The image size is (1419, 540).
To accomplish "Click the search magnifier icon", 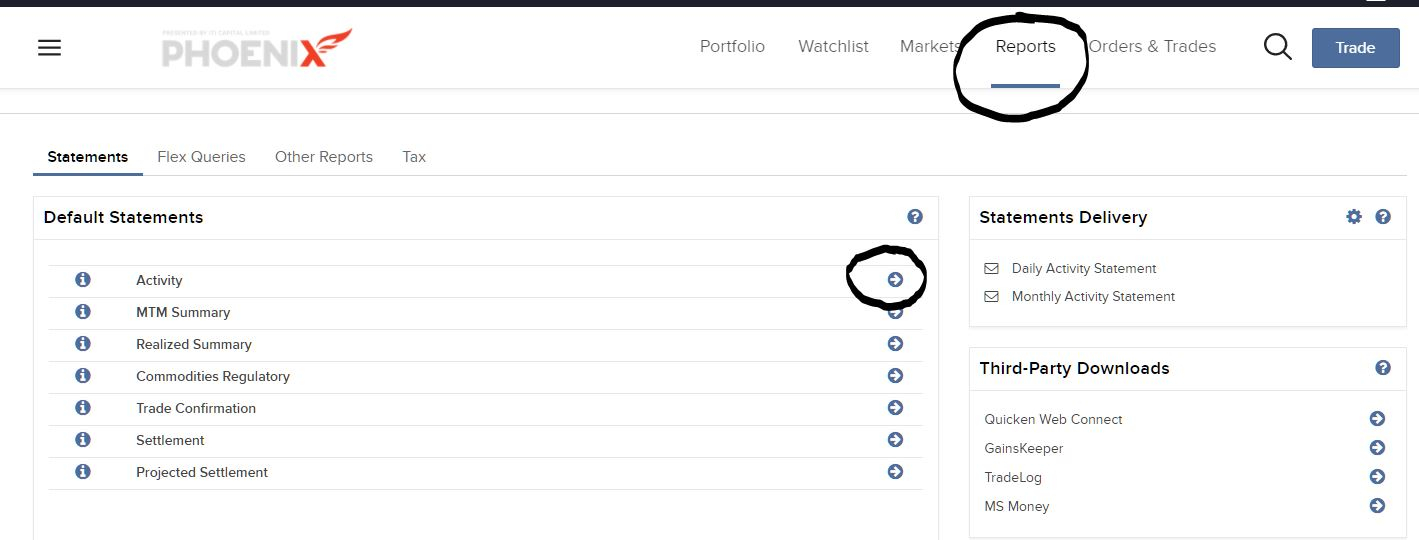I will tap(1277, 47).
